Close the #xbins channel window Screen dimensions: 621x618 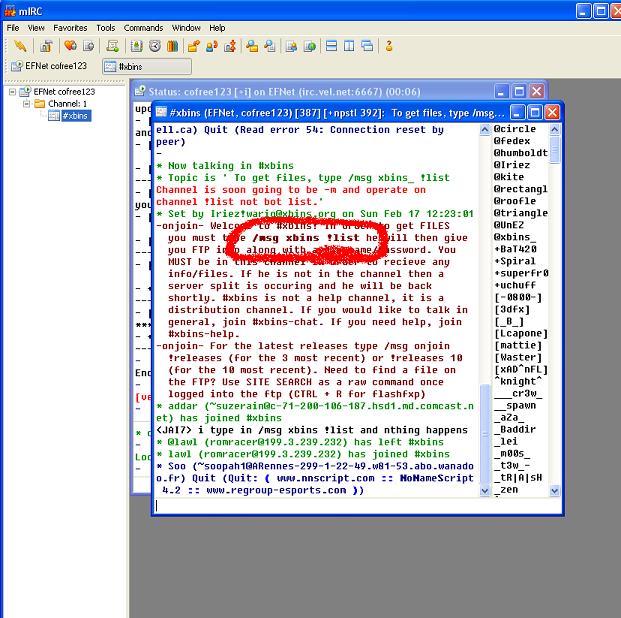[552, 113]
